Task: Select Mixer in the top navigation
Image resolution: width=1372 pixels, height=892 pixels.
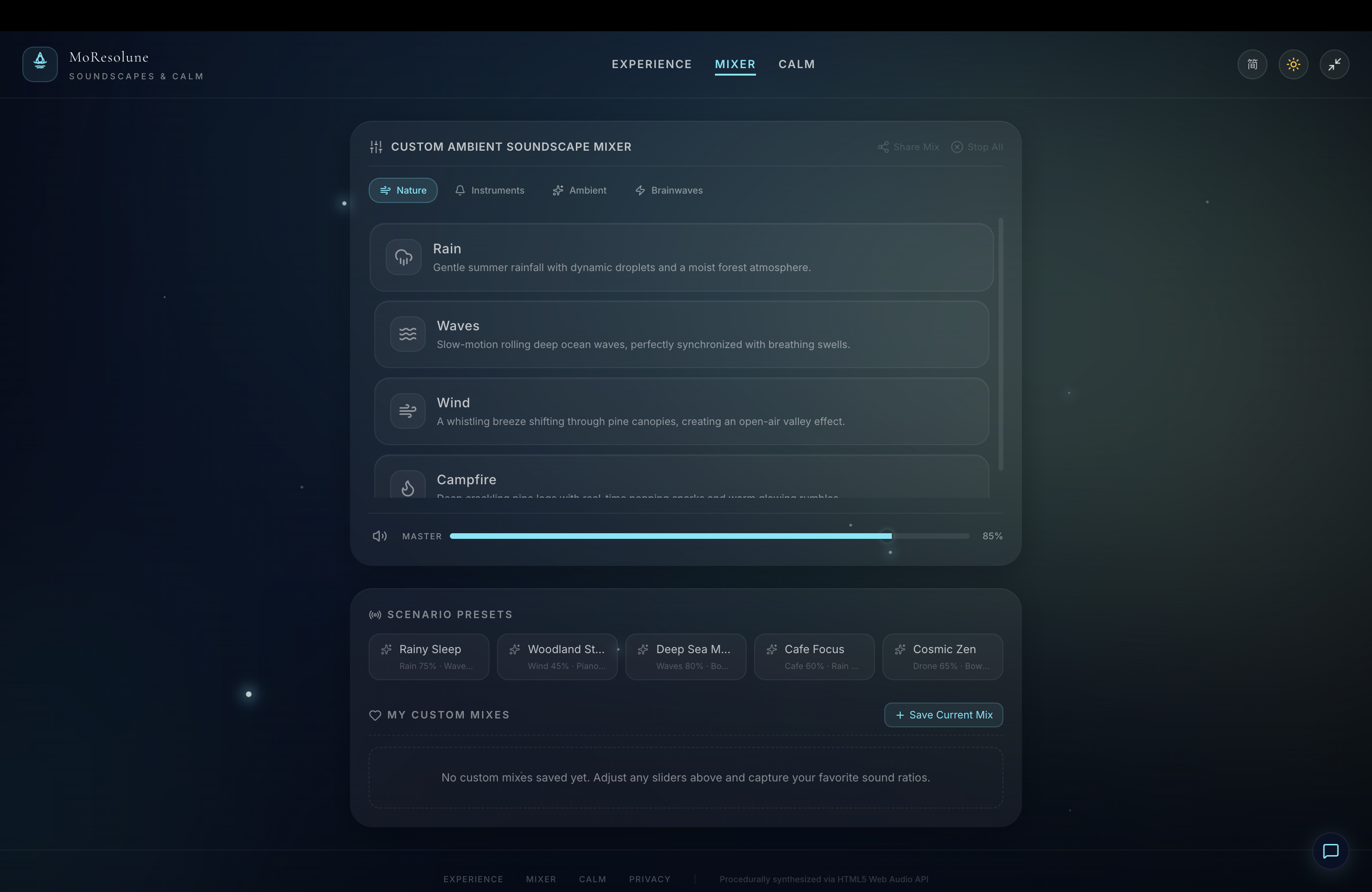Action: (x=735, y=64)
